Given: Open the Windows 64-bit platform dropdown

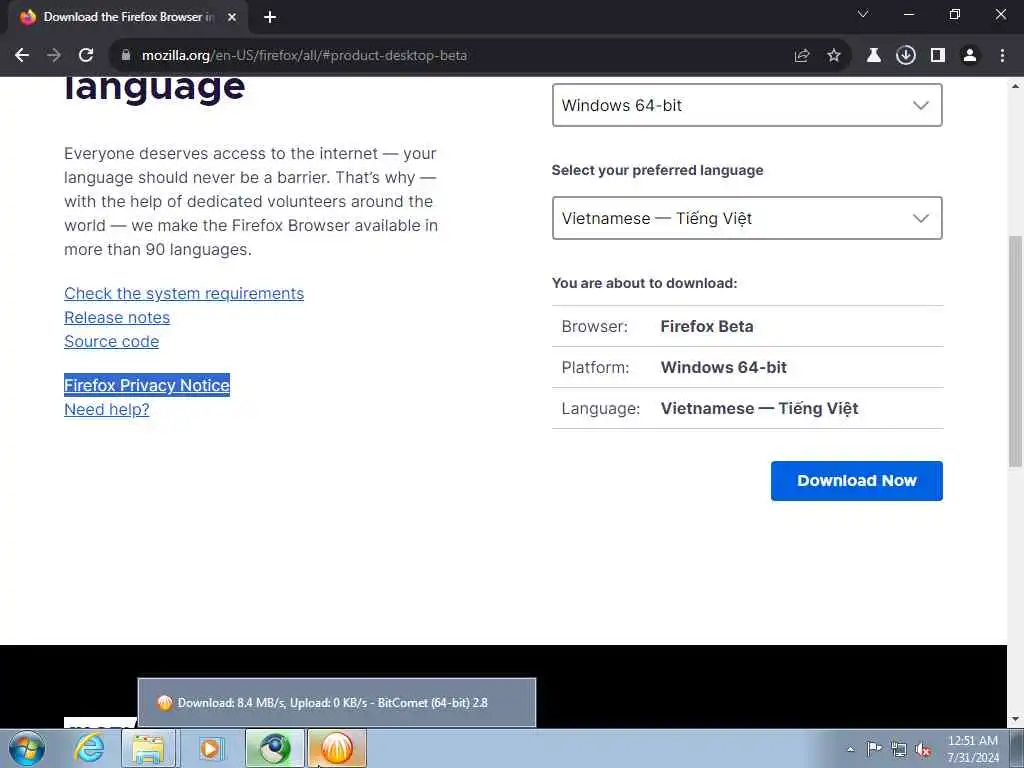Looking at the screenshot, I should (747, 105).
